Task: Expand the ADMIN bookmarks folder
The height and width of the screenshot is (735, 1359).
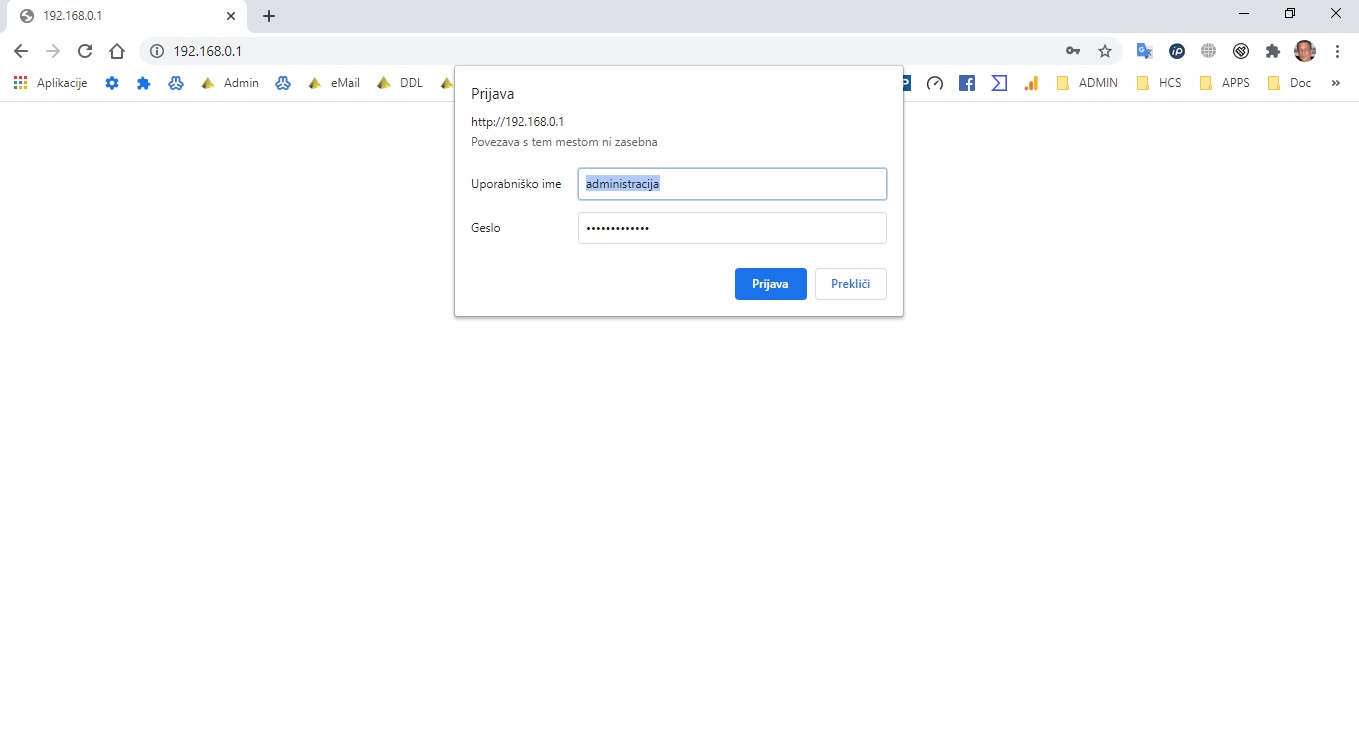Action: pyautogui.click(x=1087, y=83)
